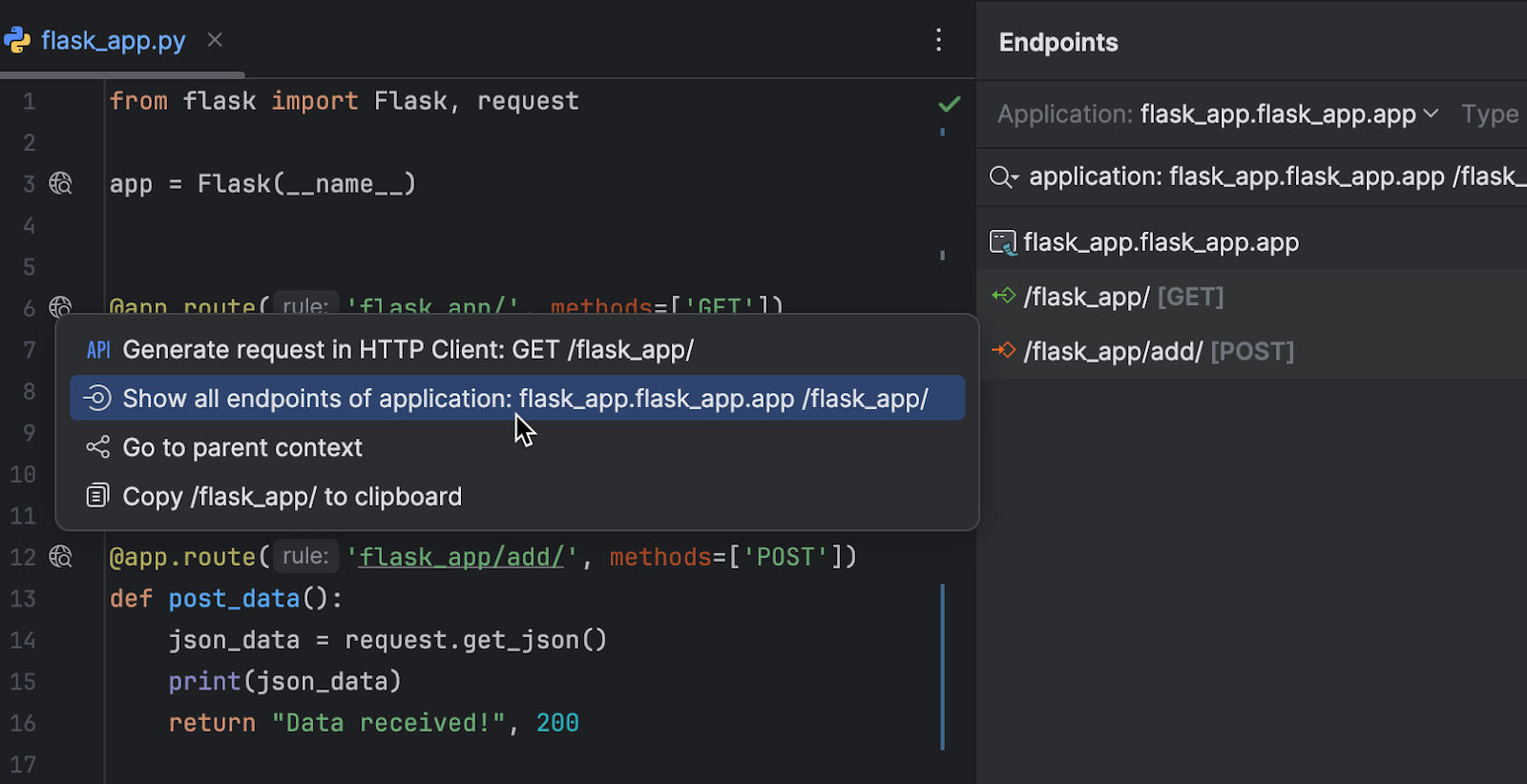Select the flask_app.flask_app.app tree node
Viewport: 1527px width, 784px height.
pos(1161,243)
